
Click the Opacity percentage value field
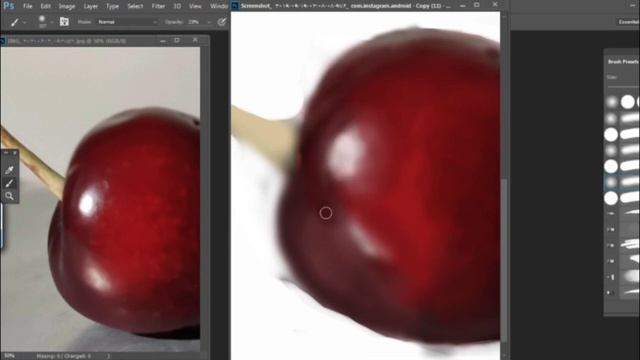click(195, 22)
